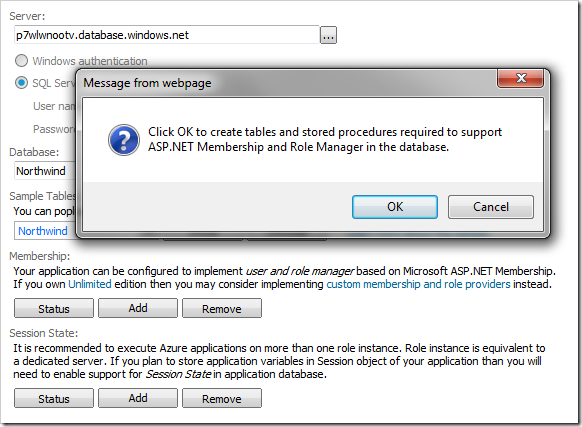582x427 pixels.
Task: Open the Unlimited edition link
Action: pyautogui.click(x=90, y=284)
